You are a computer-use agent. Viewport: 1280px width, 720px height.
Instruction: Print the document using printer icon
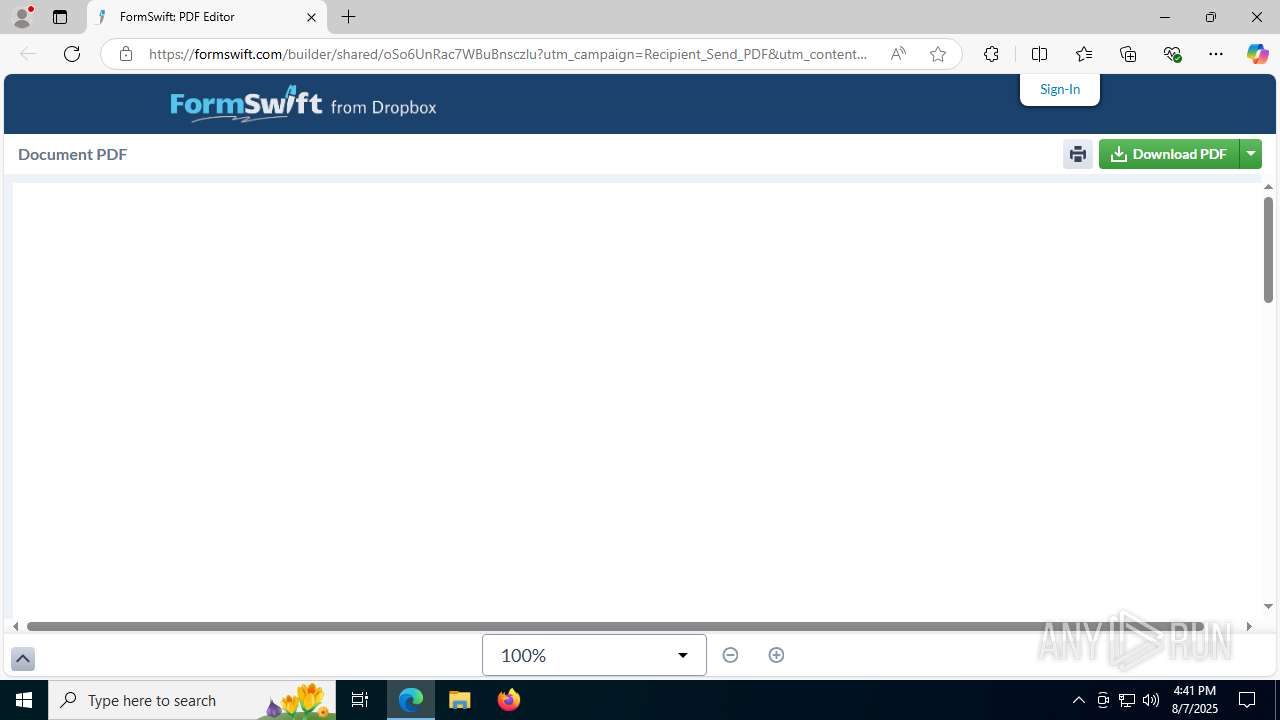1077,154
